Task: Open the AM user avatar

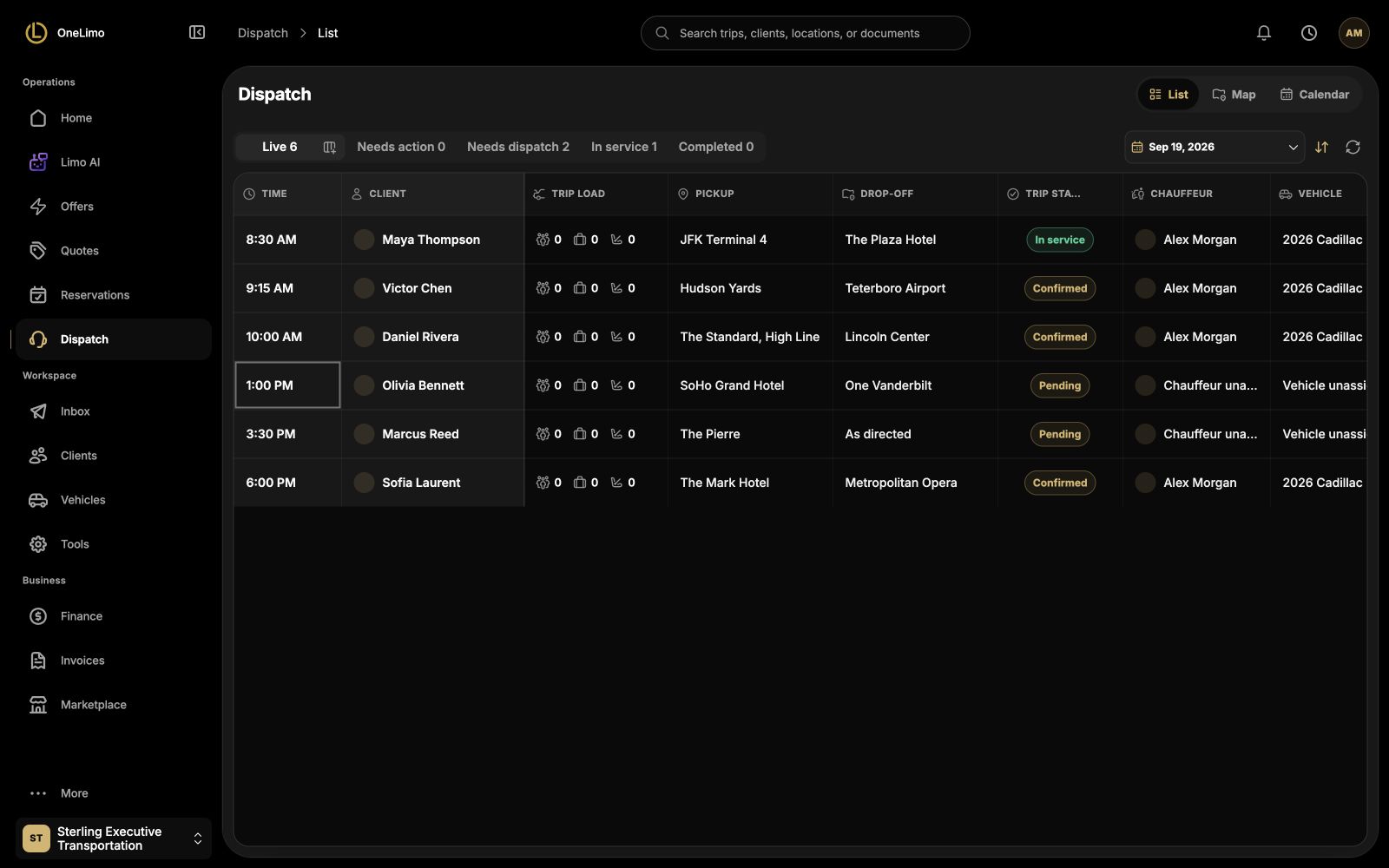Action: coord(1354,33)
